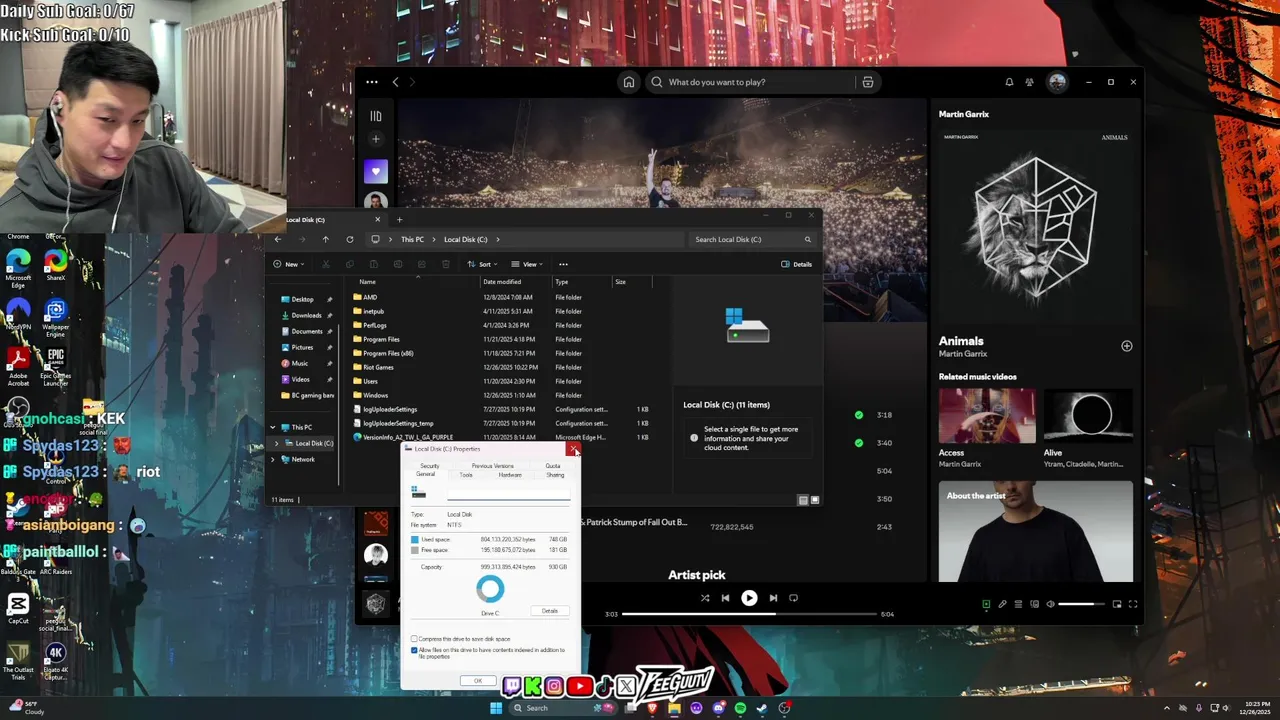Switch to large thumbnails view icon
Image resolution: width=1280 pixels, height=720 pixels.
pos(815,500)
